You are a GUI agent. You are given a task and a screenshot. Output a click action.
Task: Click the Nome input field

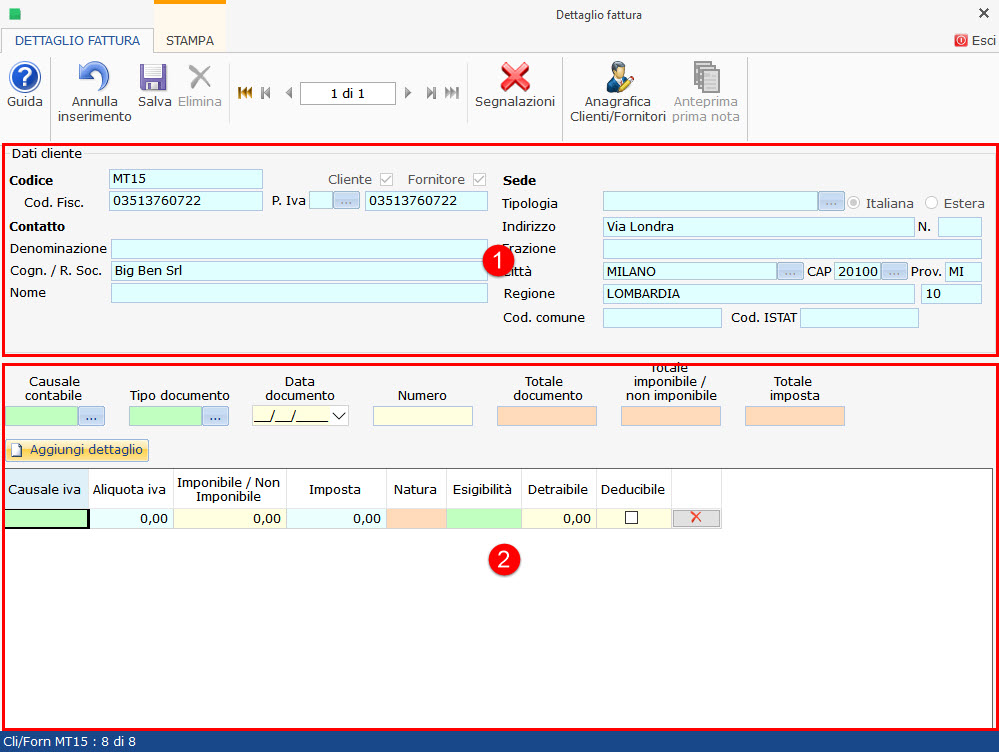click(x=299, y=293)
